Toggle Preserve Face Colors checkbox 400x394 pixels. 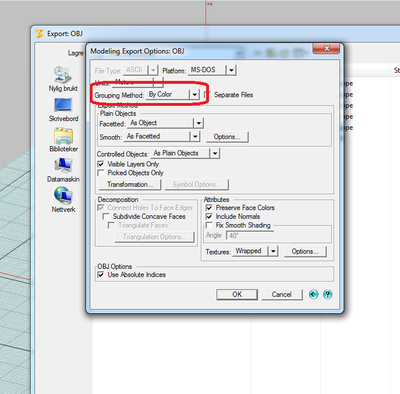coord(209,208)
